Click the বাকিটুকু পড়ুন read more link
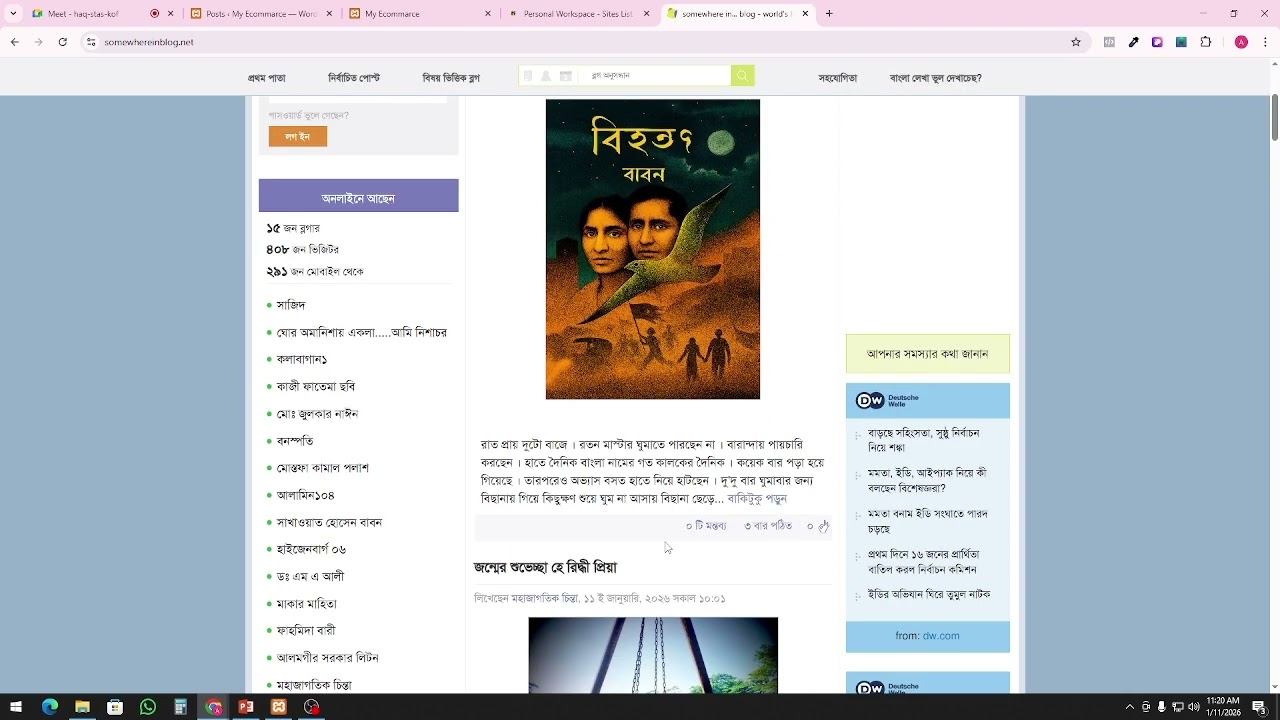Screen dimensions: 1280x720 (x=757, y=499)
